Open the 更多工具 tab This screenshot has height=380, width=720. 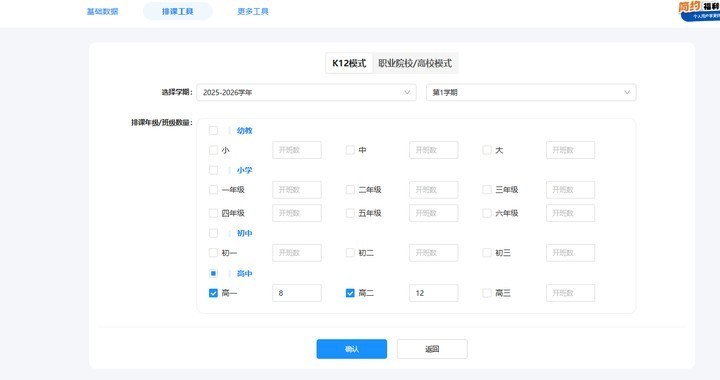coord(253,11)
